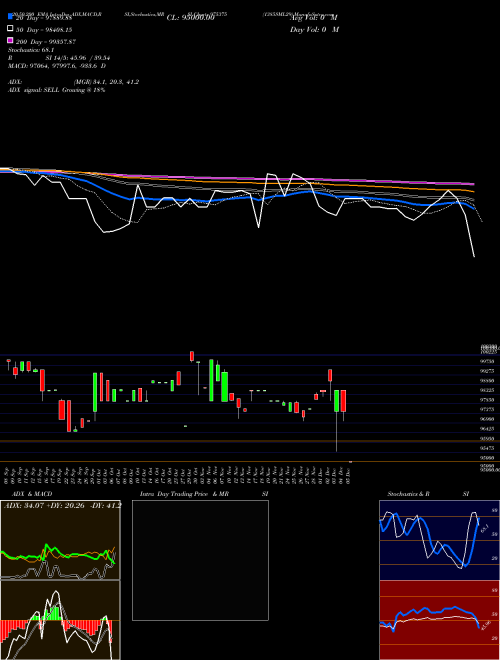Click the 95473 price axis label
The image size is (500, 660).
[487, 448]
